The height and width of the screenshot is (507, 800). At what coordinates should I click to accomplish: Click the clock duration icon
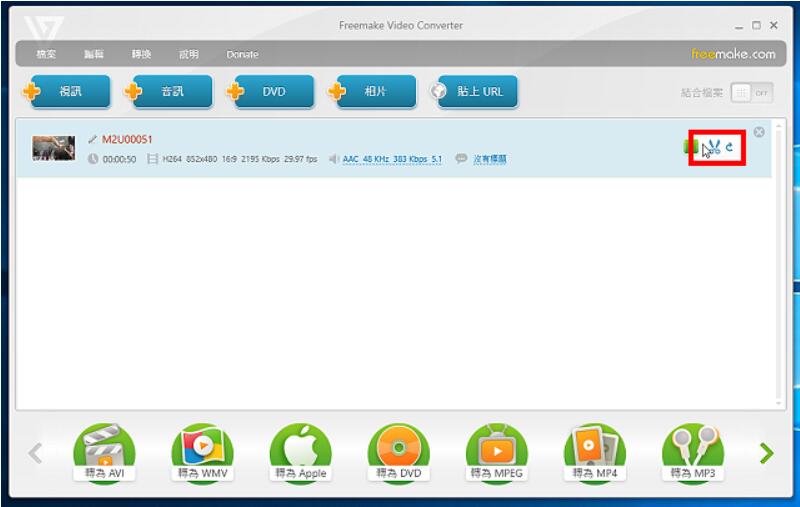click(93, 159)
